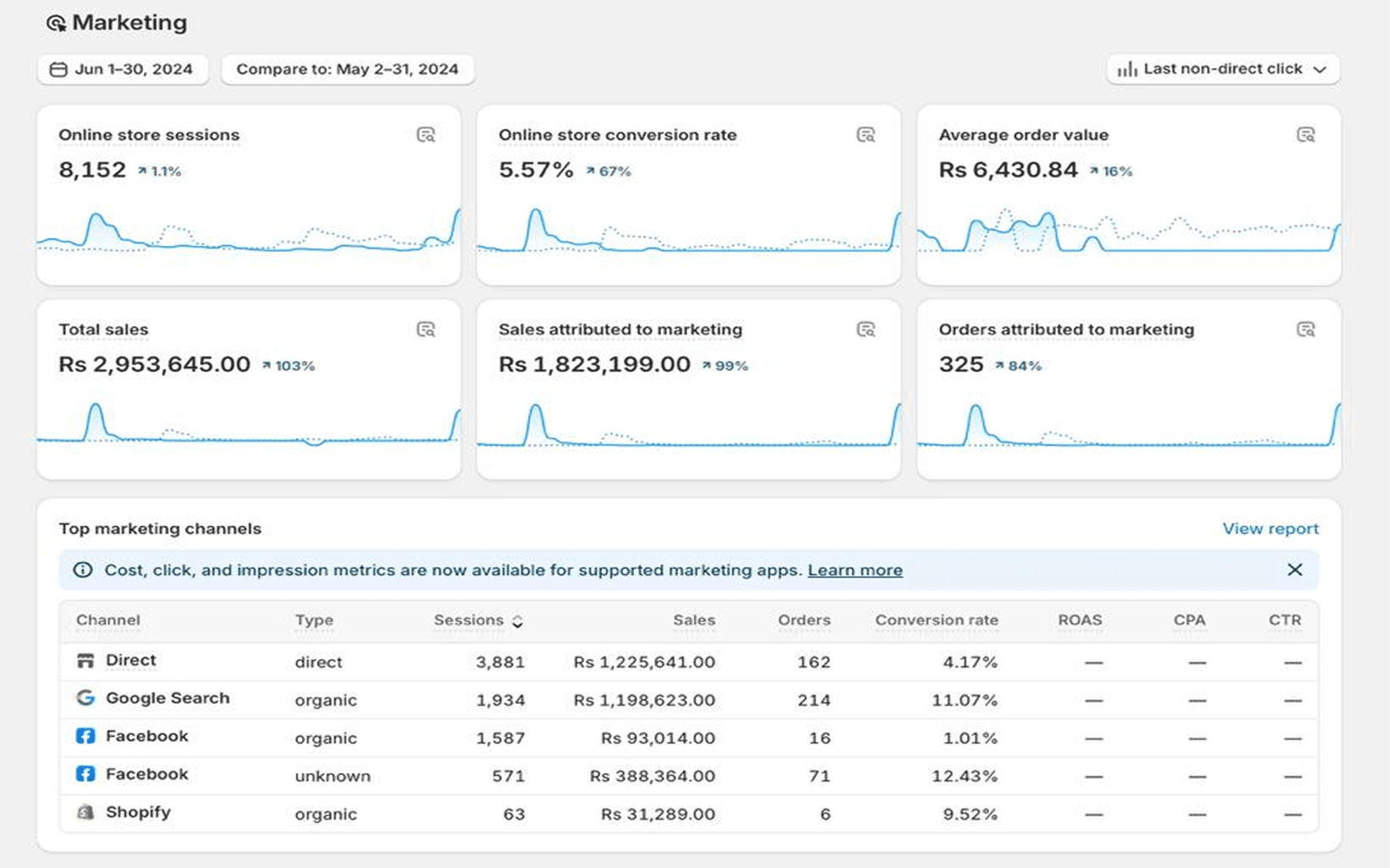Open the Jun 1–30, 2024 date picker
The height and width of the screenshot is (868, 1390).
(x=122, y=70)
